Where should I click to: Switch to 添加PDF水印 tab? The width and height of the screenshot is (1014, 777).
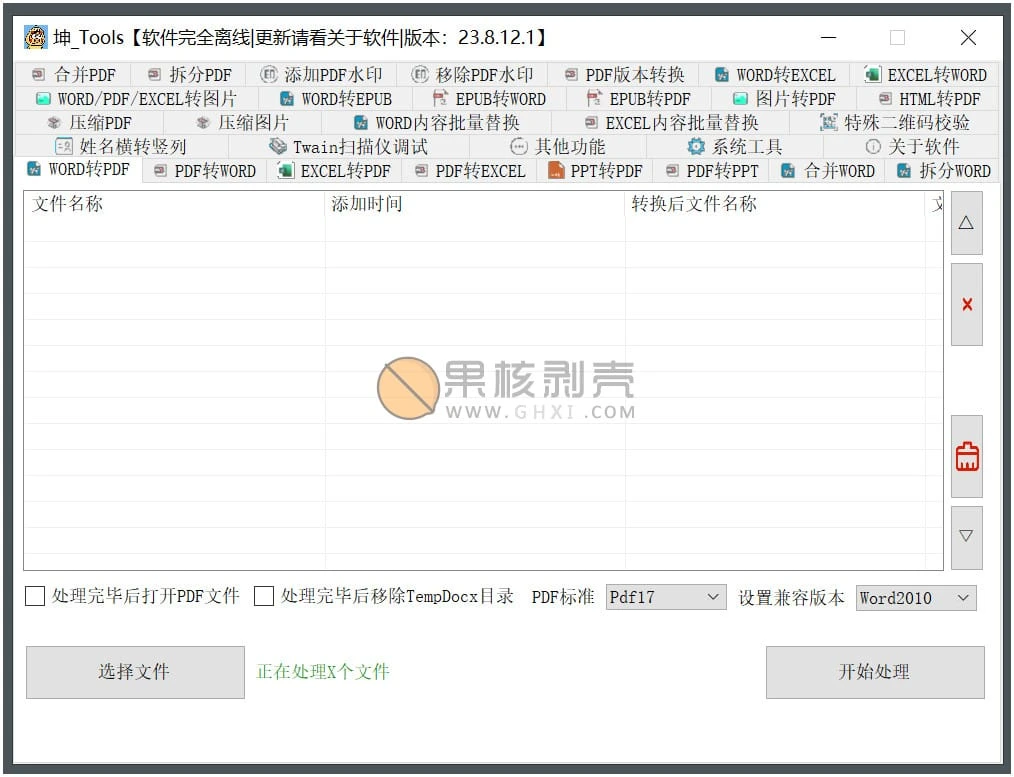tap(321, 75)
